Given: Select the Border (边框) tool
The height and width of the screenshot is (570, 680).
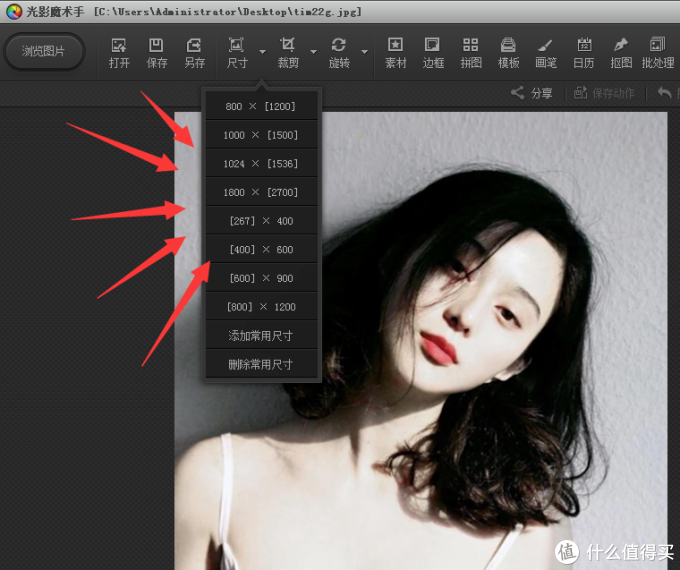Looking at the screenshot, I should (433, 52).
